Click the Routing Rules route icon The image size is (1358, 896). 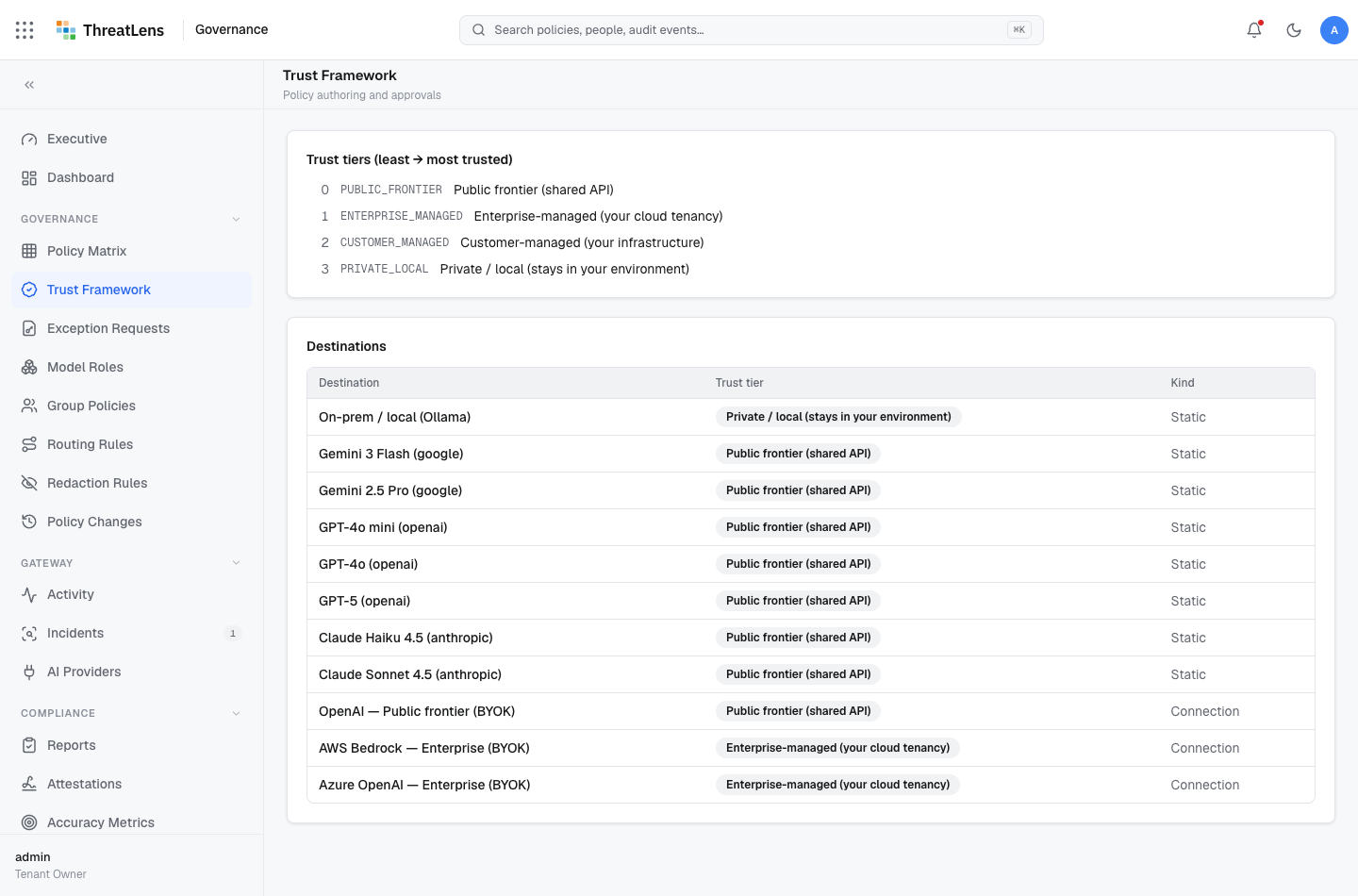click(x=29, y=445)
